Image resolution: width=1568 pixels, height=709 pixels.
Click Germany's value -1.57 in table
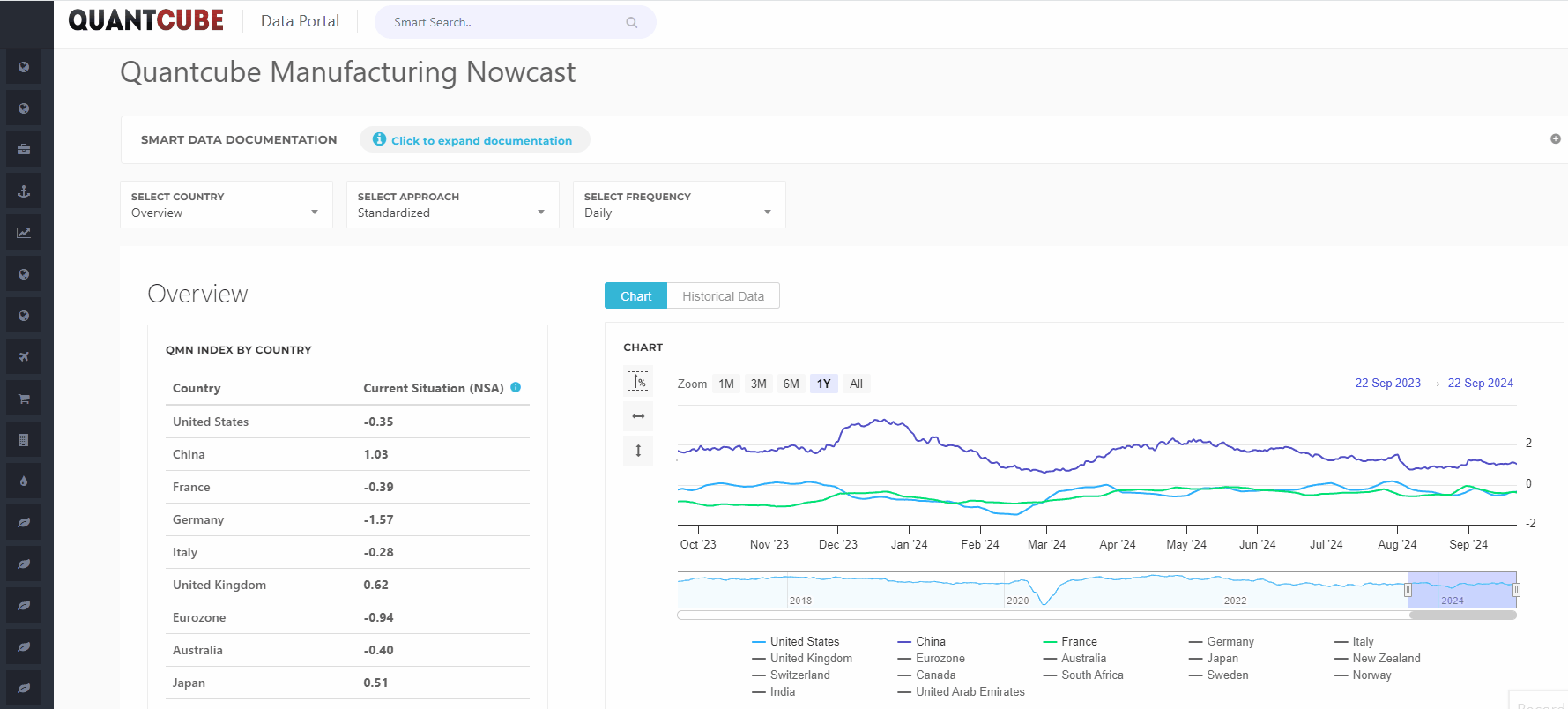click(x=379, y=519)
